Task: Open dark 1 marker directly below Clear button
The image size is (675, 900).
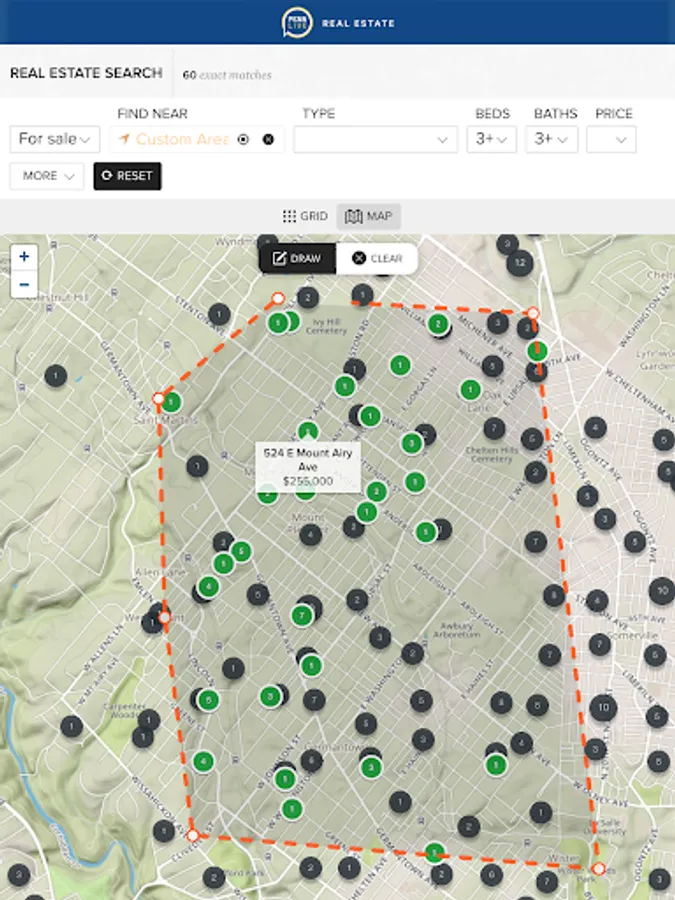Action: (362, 295)
